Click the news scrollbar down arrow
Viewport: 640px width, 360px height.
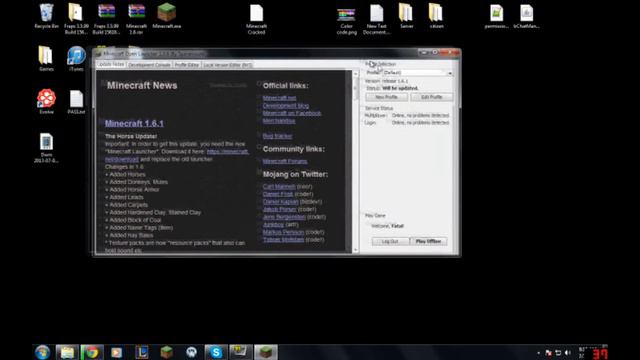click(x=356, y=249)
